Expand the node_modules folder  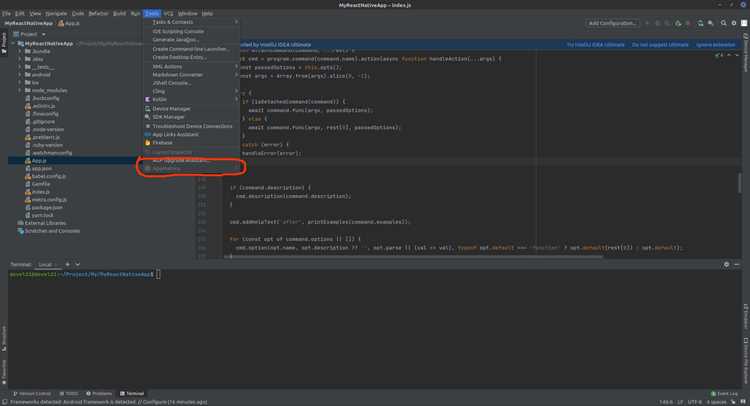click(20, 90)
